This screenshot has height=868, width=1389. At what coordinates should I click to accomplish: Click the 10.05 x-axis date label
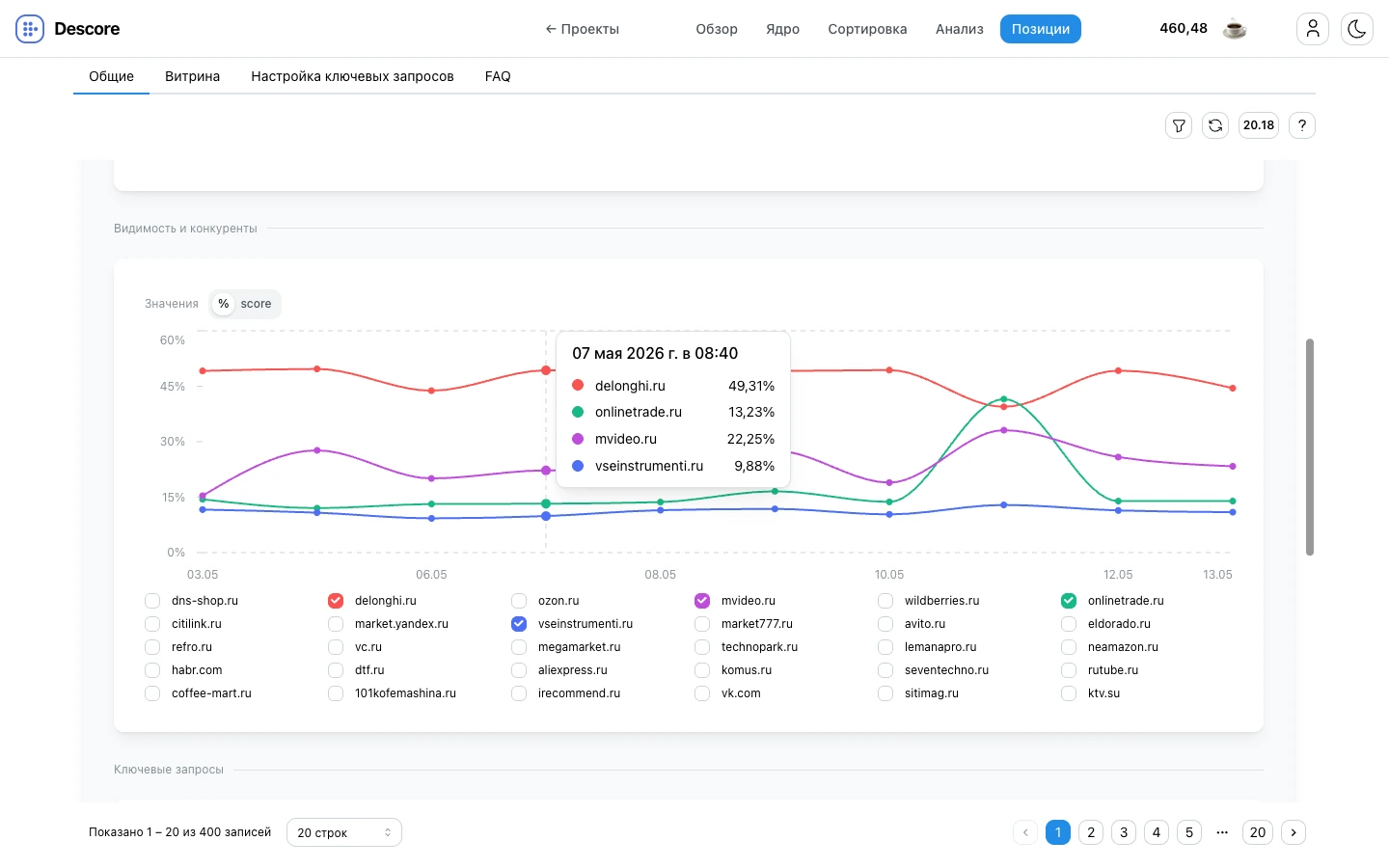(x=889, y=575)
